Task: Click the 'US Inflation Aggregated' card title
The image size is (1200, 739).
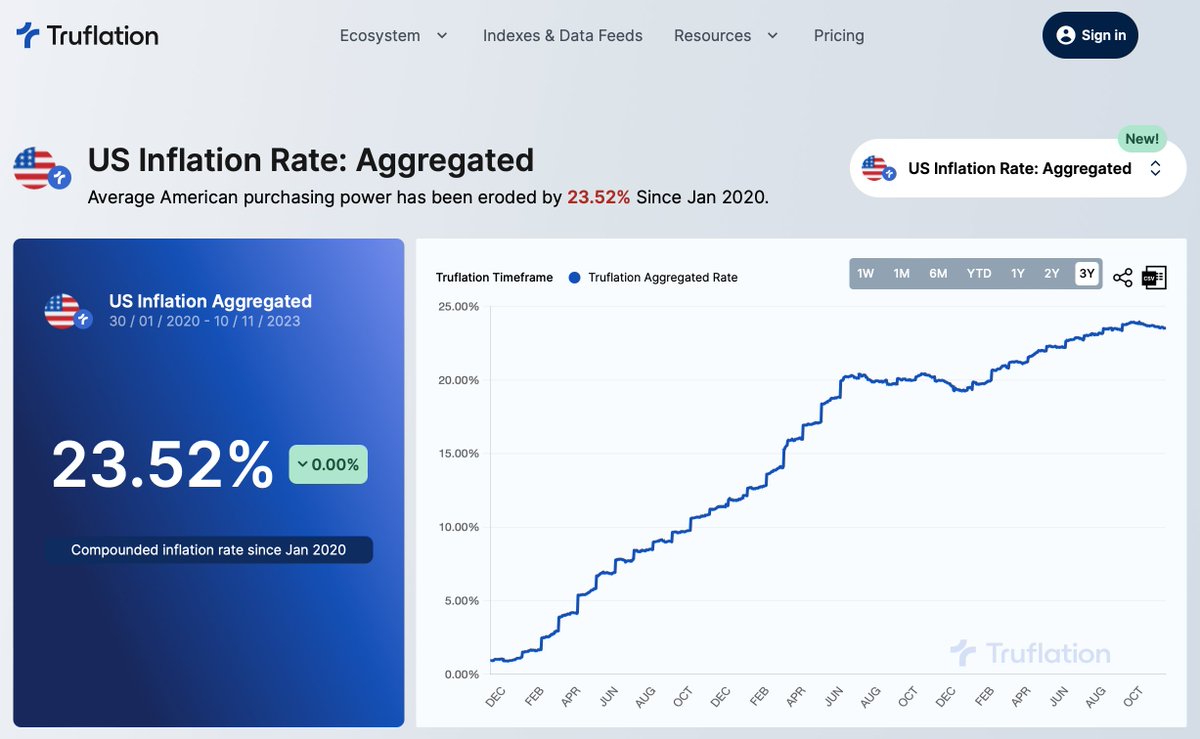Action: tap(210, 301)
